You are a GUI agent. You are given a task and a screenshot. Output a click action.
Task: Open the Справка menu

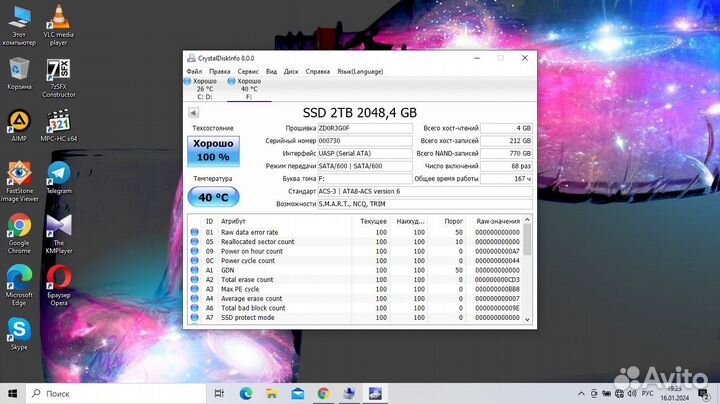[x=318, y=72]
